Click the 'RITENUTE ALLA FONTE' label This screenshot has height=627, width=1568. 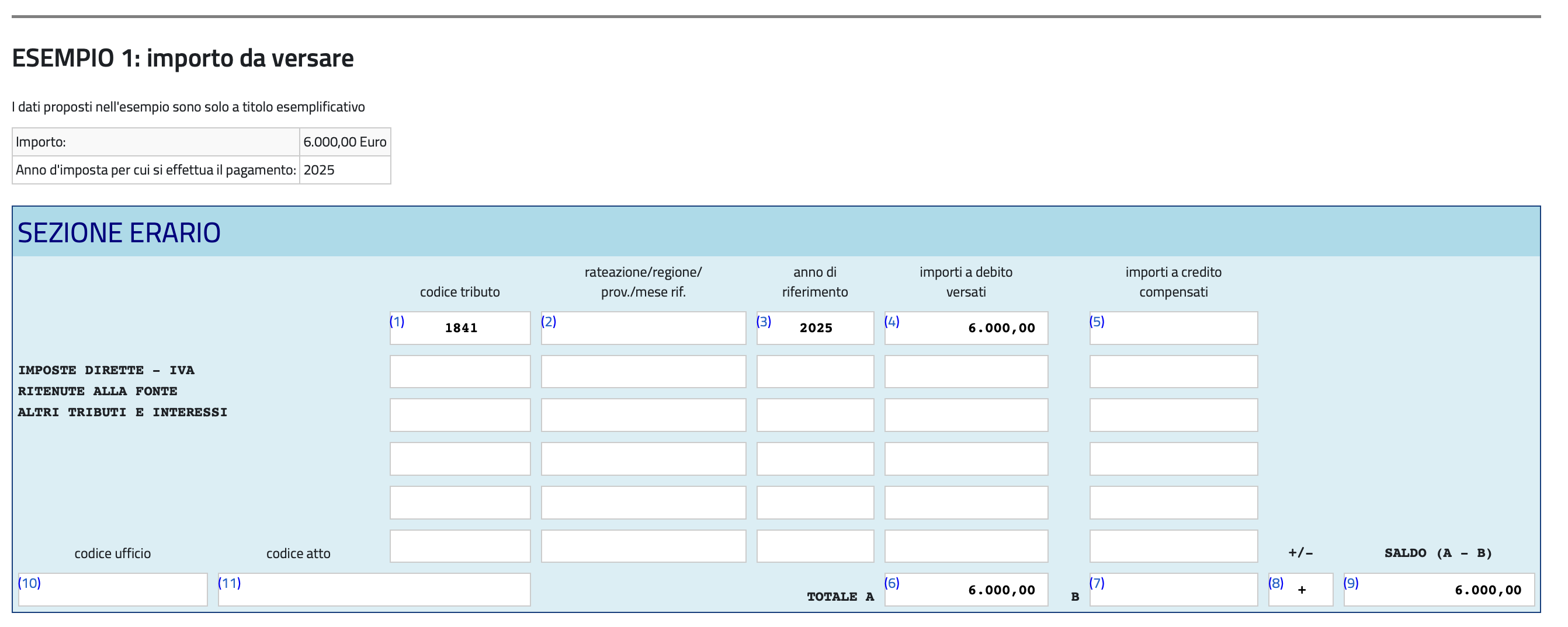click(x=98, y=391)
